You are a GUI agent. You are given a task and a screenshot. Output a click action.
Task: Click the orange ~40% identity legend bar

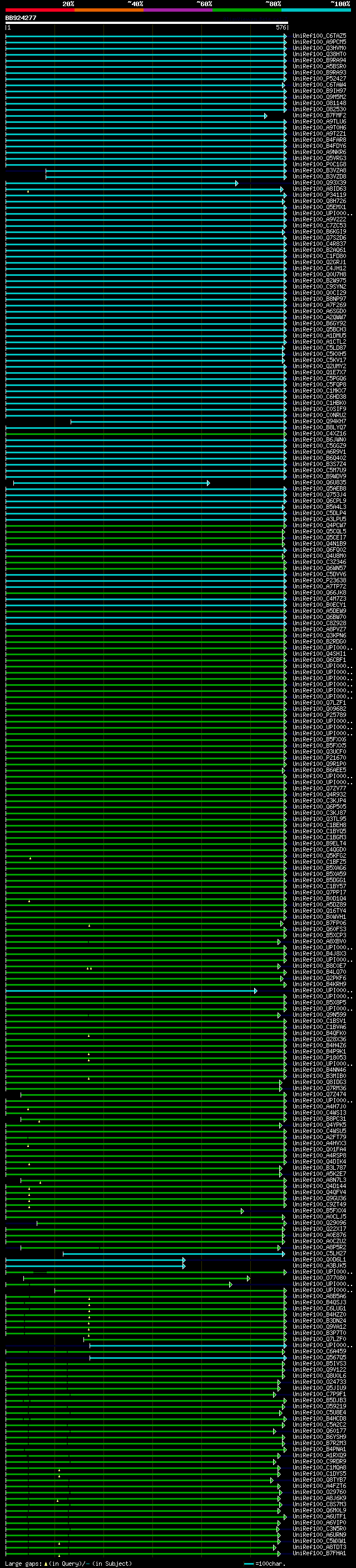coord(109,10)
